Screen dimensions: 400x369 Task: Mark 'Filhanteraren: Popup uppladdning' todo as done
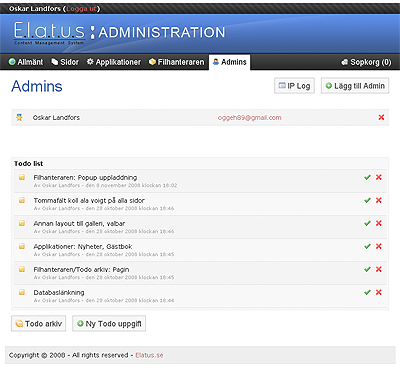tap(368, 177)
